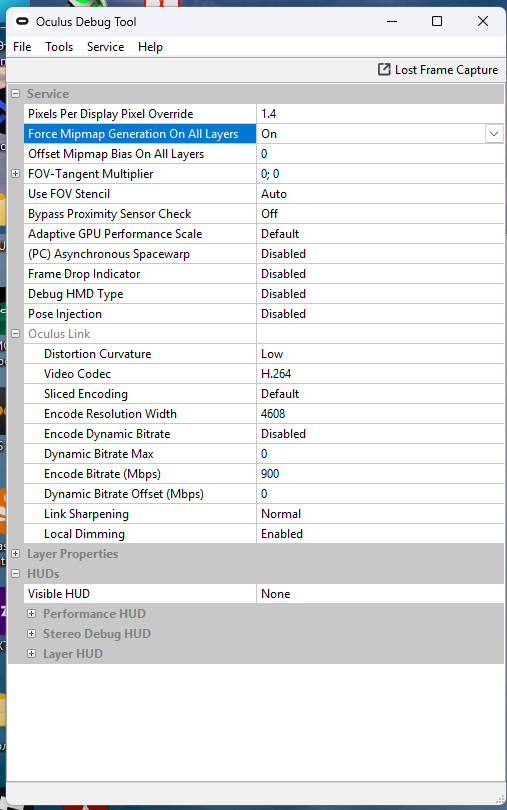Open the File menu
507x810 pixels.
(x=22, y=47)
